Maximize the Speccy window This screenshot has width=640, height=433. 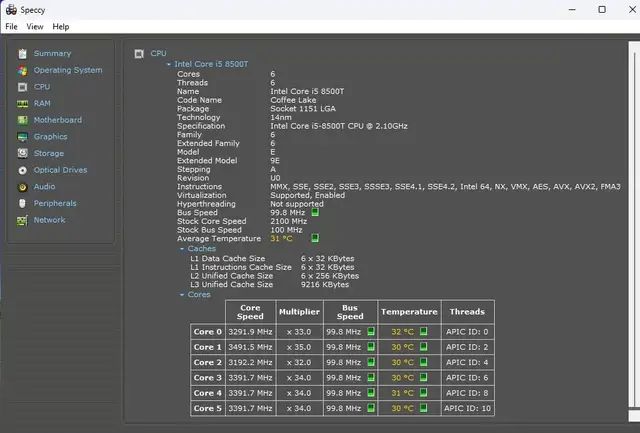(602, 9)
